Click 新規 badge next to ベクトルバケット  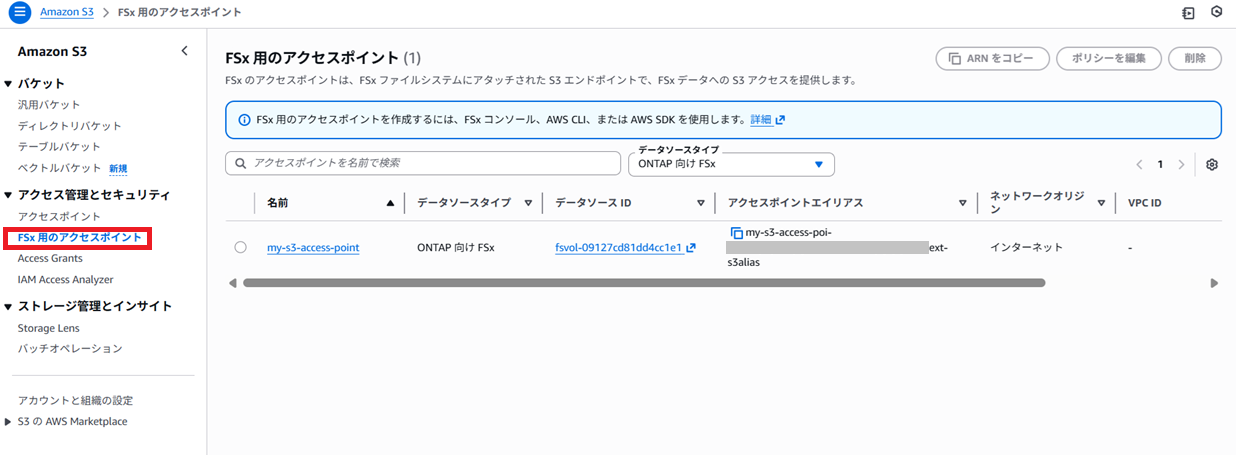tap(118, 168)
